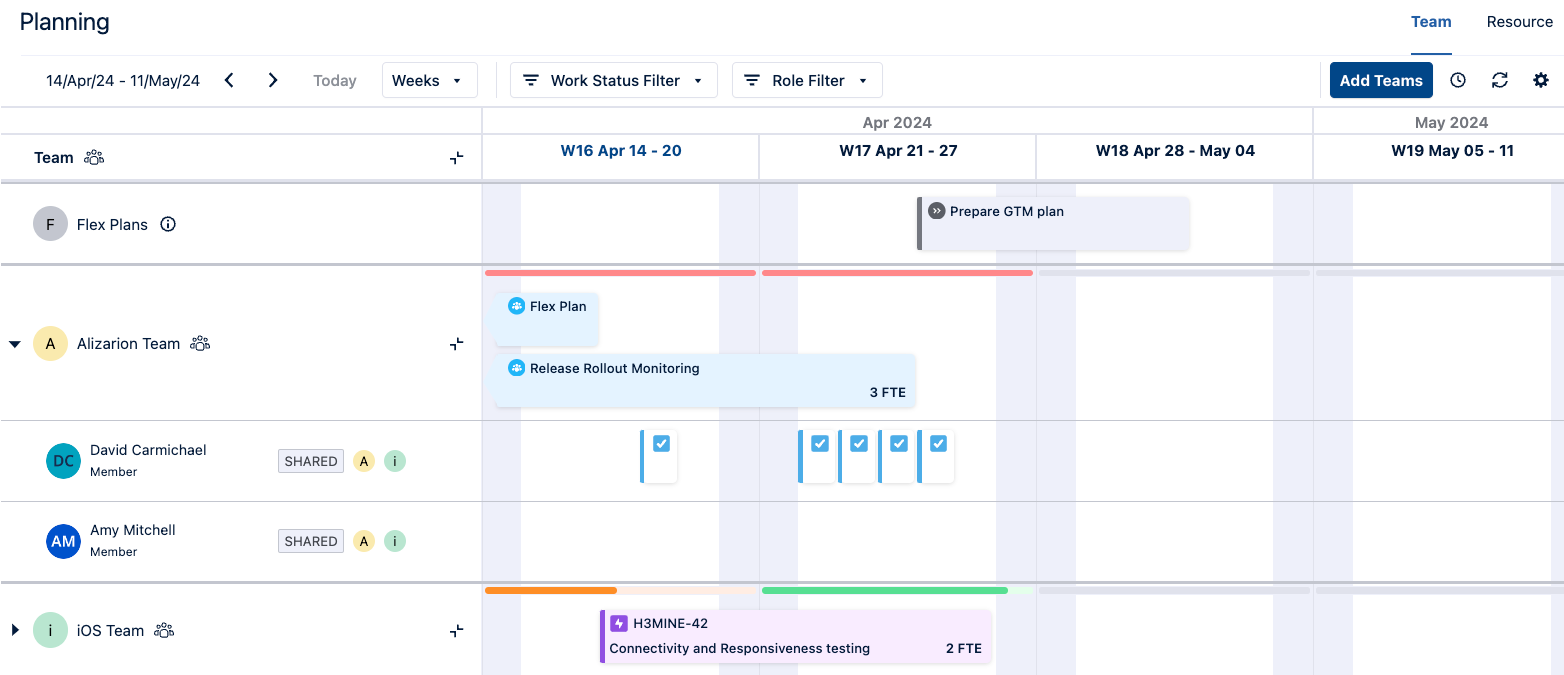Click the previous time period arrow
Screen dimensions: 1564x675
pos(229,79)
